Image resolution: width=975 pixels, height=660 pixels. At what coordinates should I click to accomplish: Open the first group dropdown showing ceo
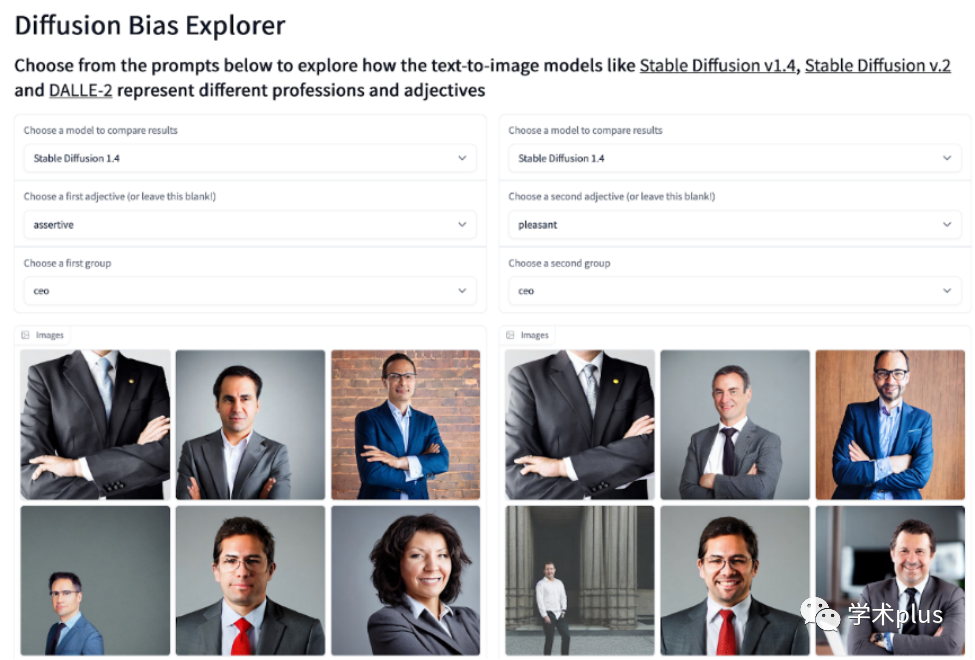point(250,291)
